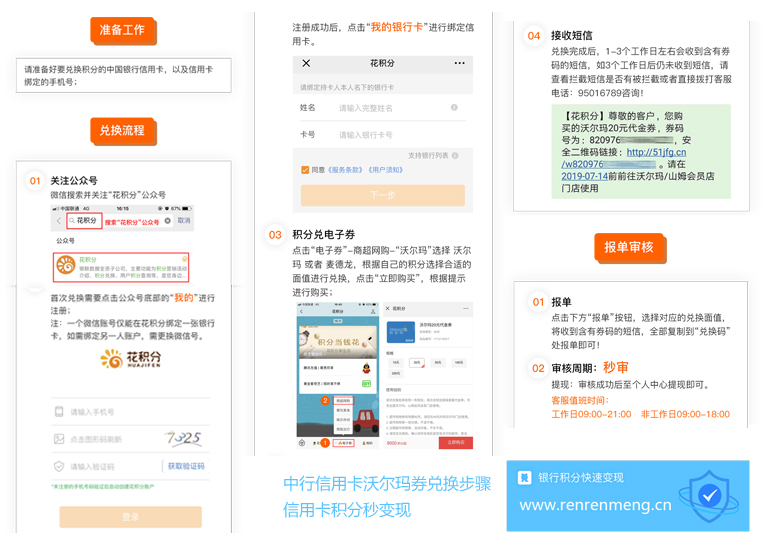Click the www.renrenmeng.cn website address
The width and height of the screenshot is (773, 550).
(595, 505)
